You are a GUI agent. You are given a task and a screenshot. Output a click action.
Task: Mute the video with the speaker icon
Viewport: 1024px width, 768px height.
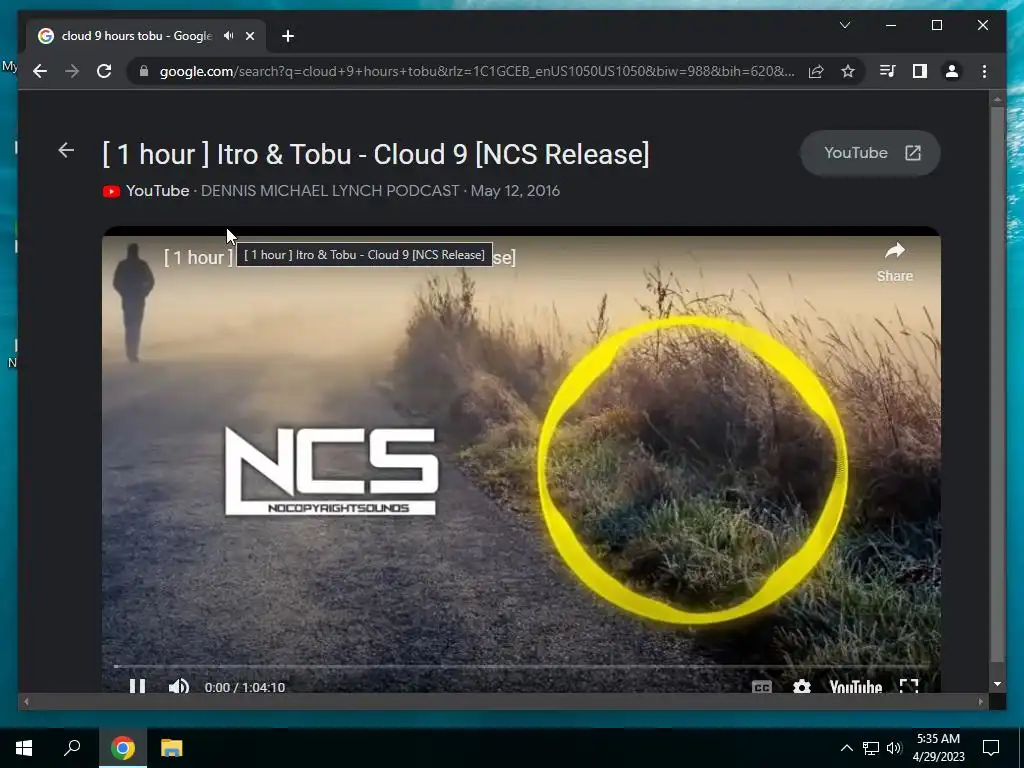pyautogui.click(x=178, y=686)
